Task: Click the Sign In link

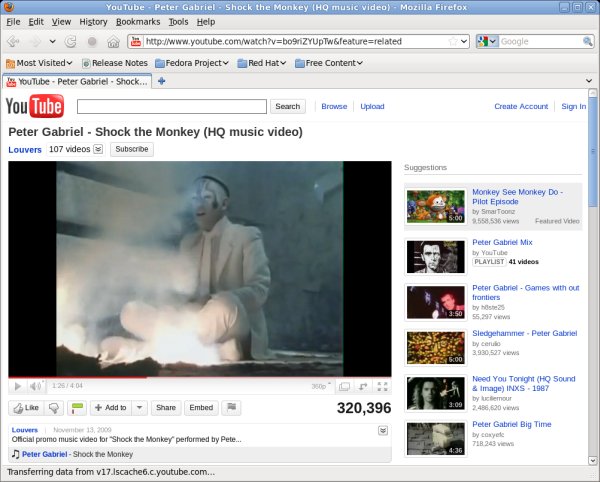Action: 573,106
